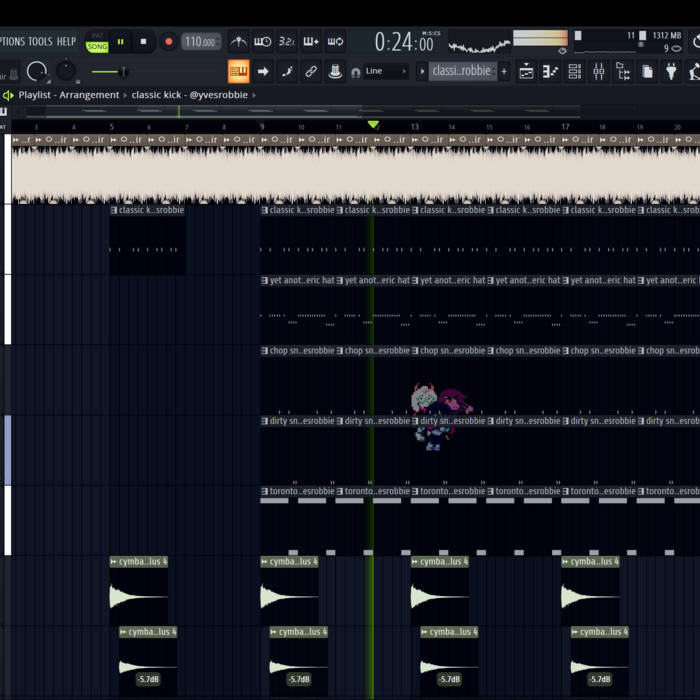Open the Piano roll view icon
Image resolution: width=700 pixels, height=700 pixels.
(x=551, y=72)
